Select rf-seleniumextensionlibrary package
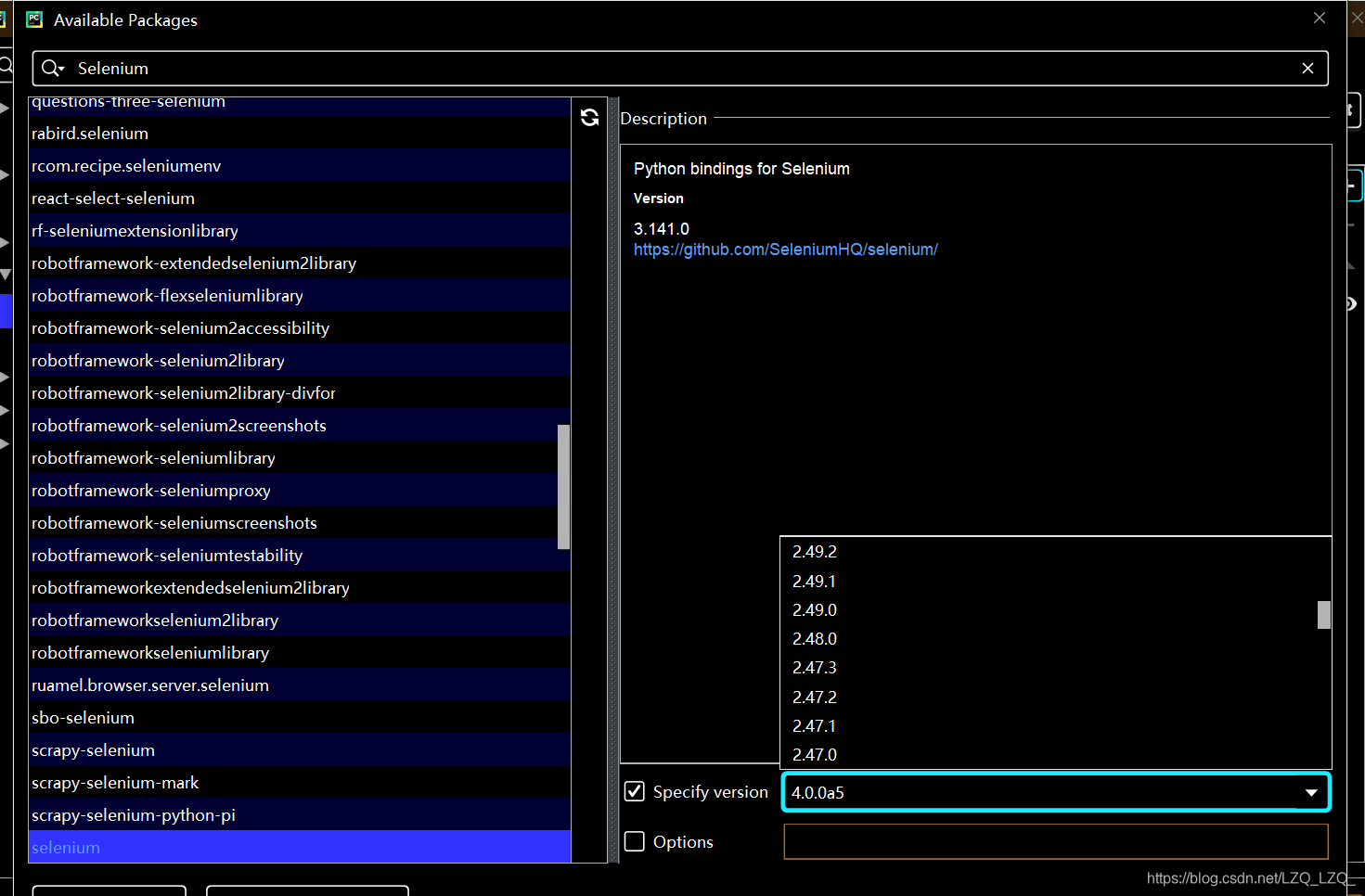 pyautogui.click(x=300, y=230)
